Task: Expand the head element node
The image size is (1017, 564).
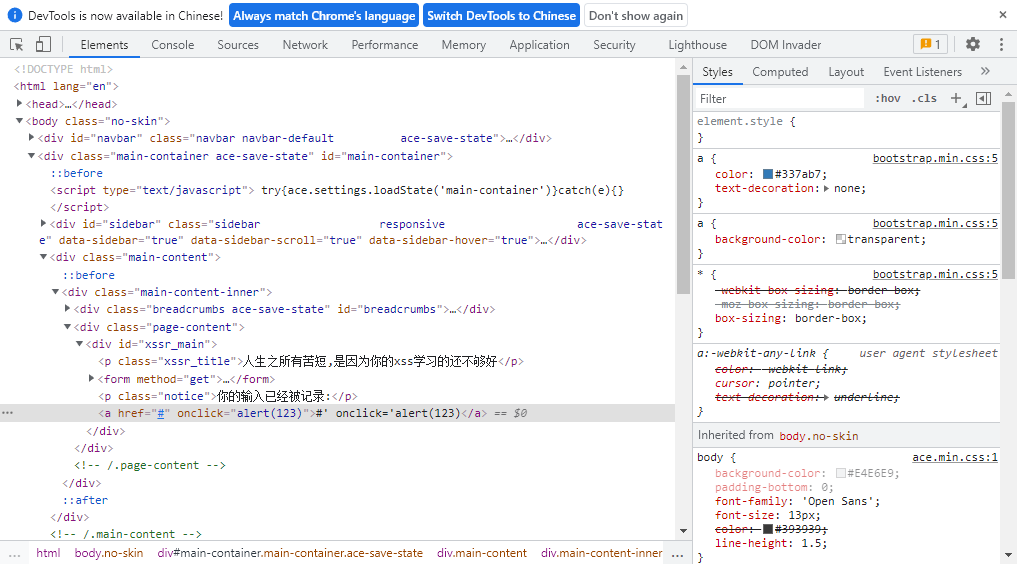Action: click(x=20, y=104)
